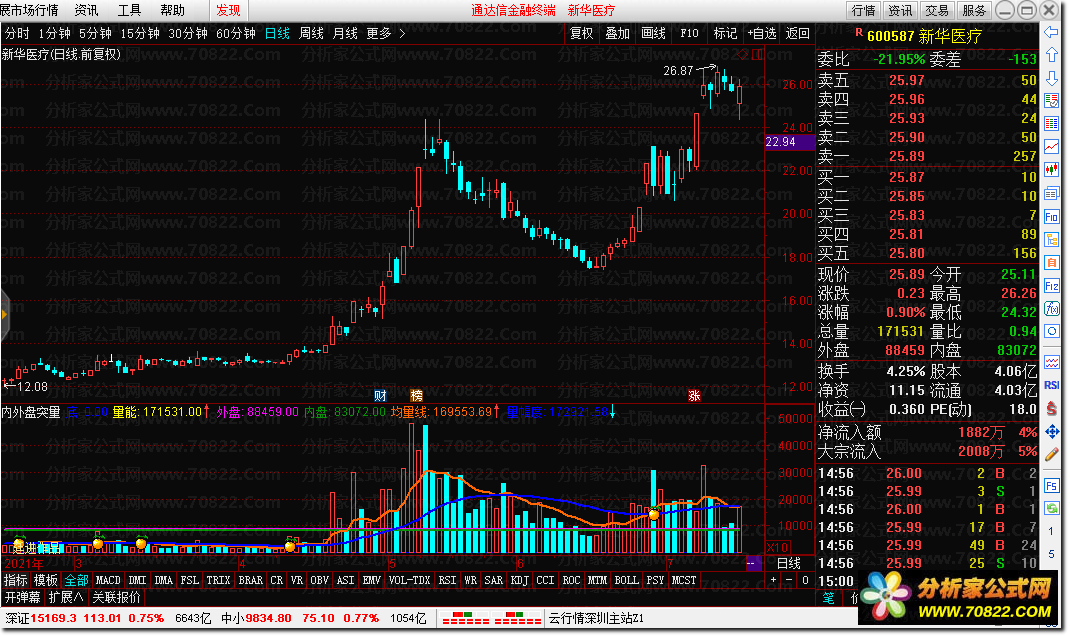Image resolution: width=1070 pixels, height=636 pixels.
Task: Click the 财 finance marker on chart
Action: click(x=380, y=396)
